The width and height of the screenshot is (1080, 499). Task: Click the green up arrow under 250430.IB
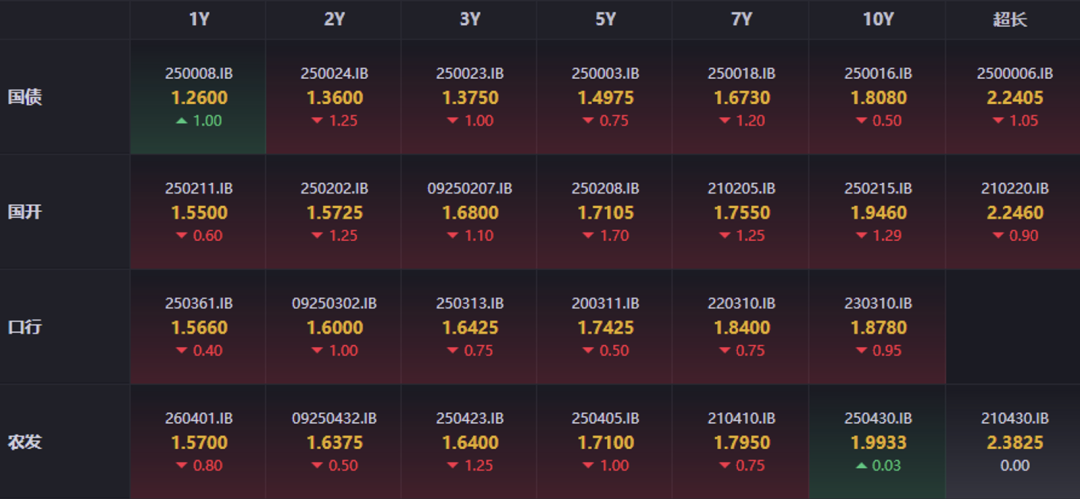click(859, 466)
